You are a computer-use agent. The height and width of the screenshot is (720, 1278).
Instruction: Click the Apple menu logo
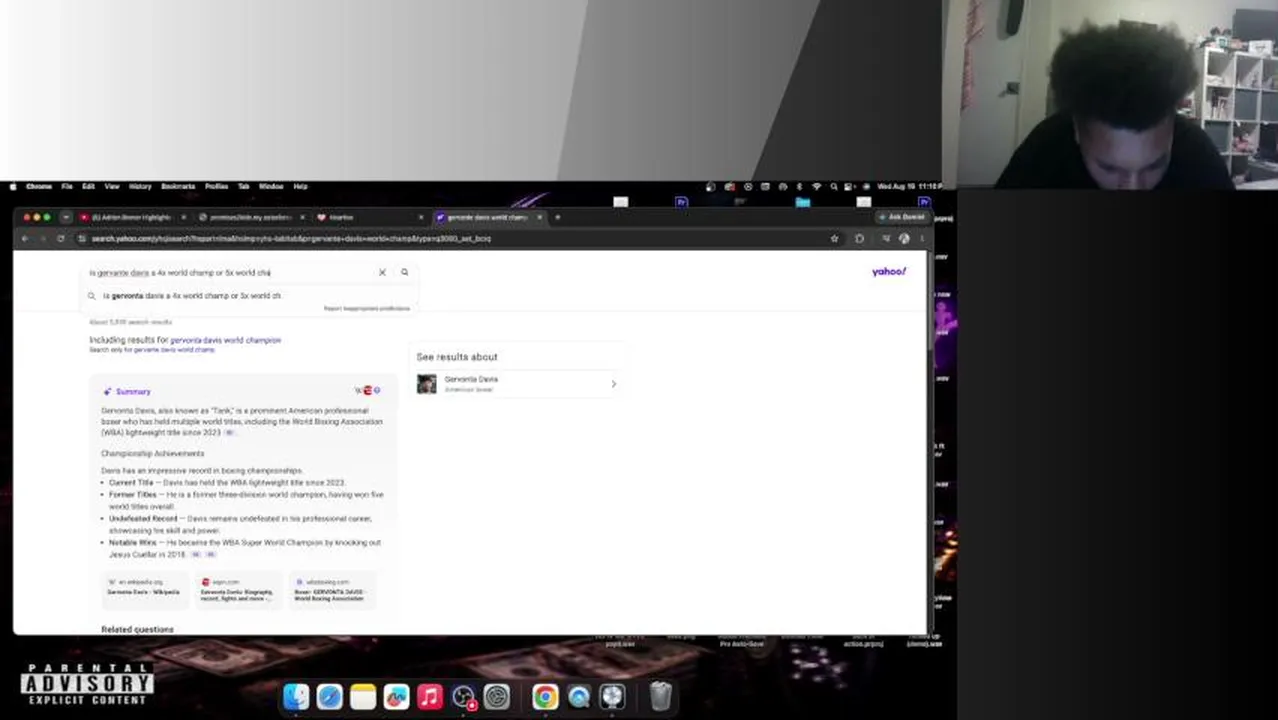[x=12, y=186]
